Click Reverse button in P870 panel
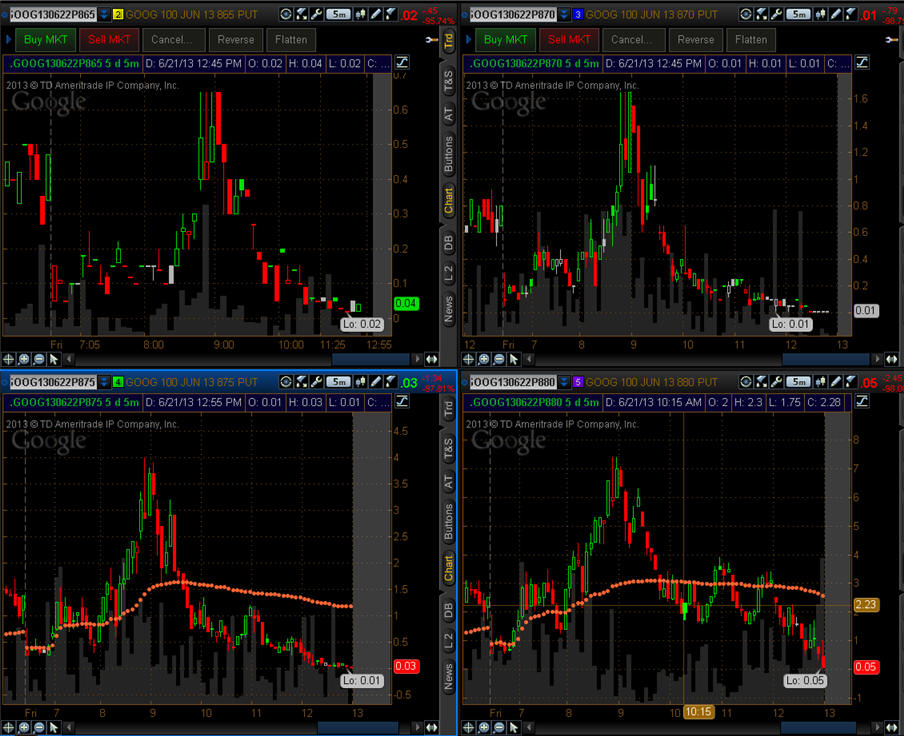The width and height of the screenshot is (904, 736). click(x=695, y=39)
